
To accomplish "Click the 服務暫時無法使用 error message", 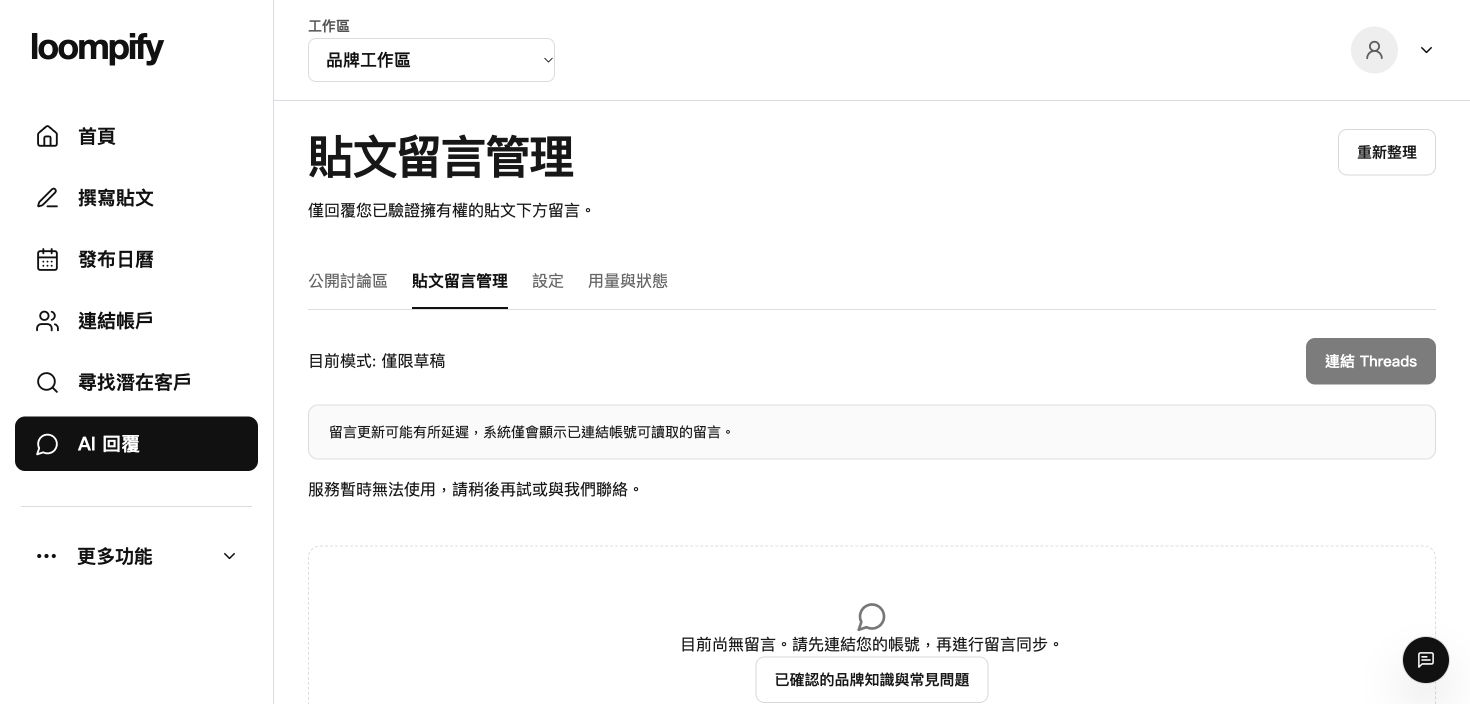I will coord(475,489).
